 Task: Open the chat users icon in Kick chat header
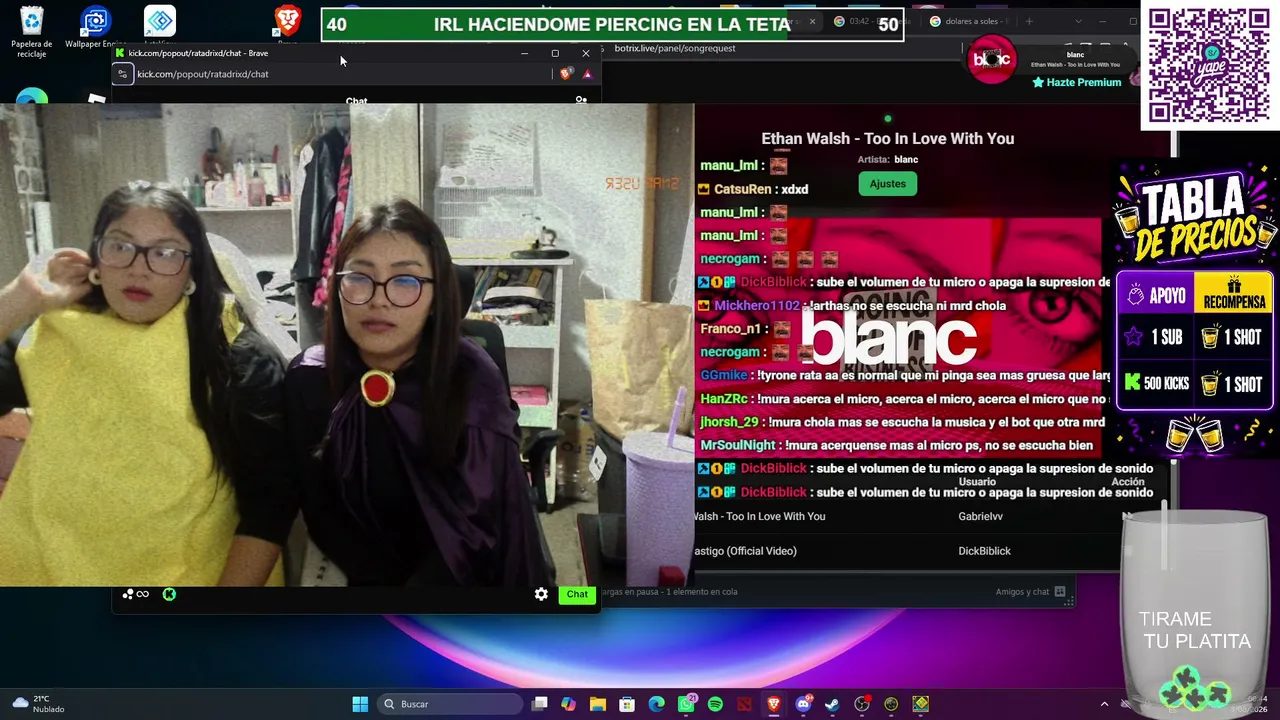pos(581,100)
